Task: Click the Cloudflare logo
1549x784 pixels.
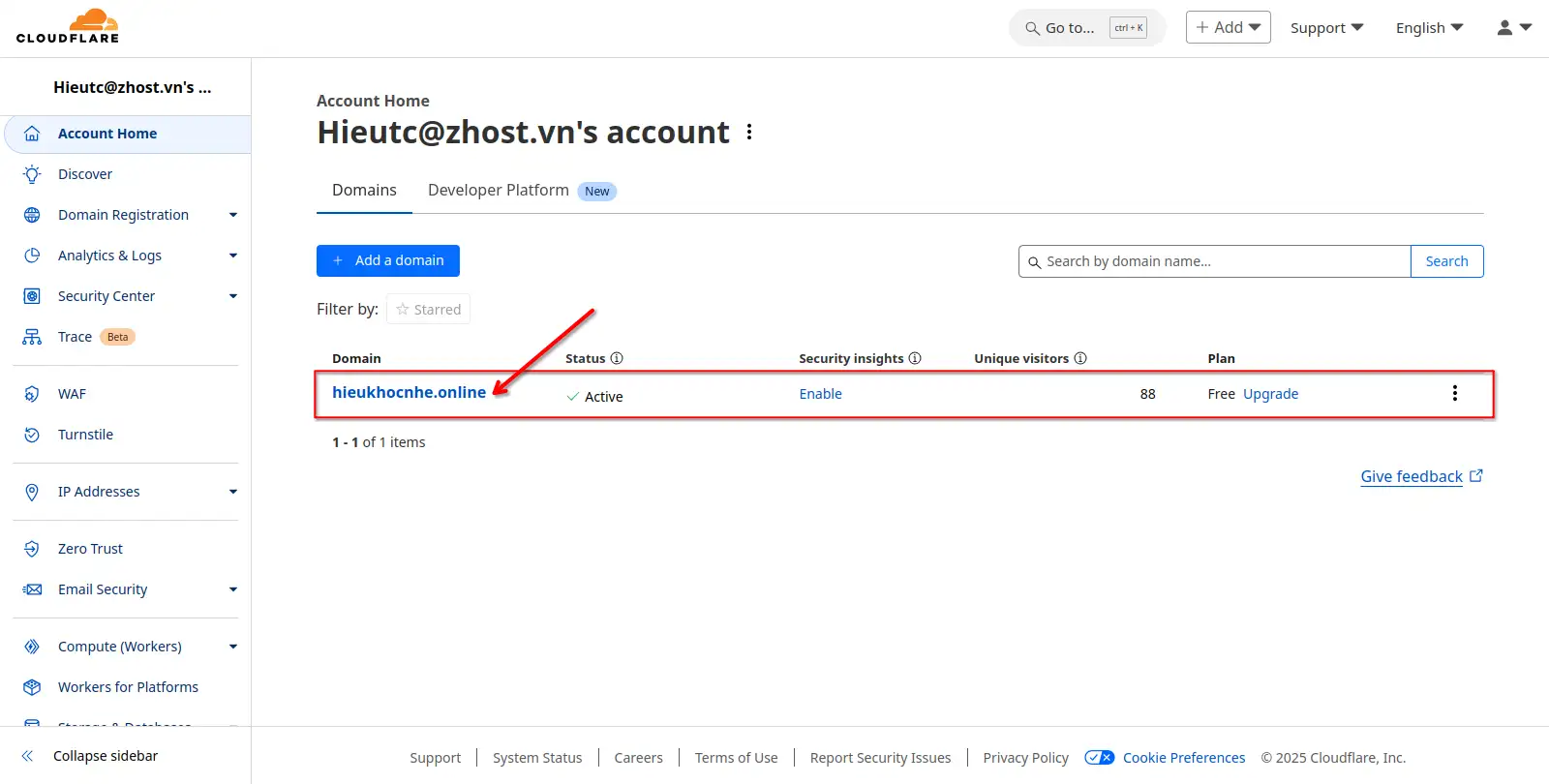Action: 68,27
